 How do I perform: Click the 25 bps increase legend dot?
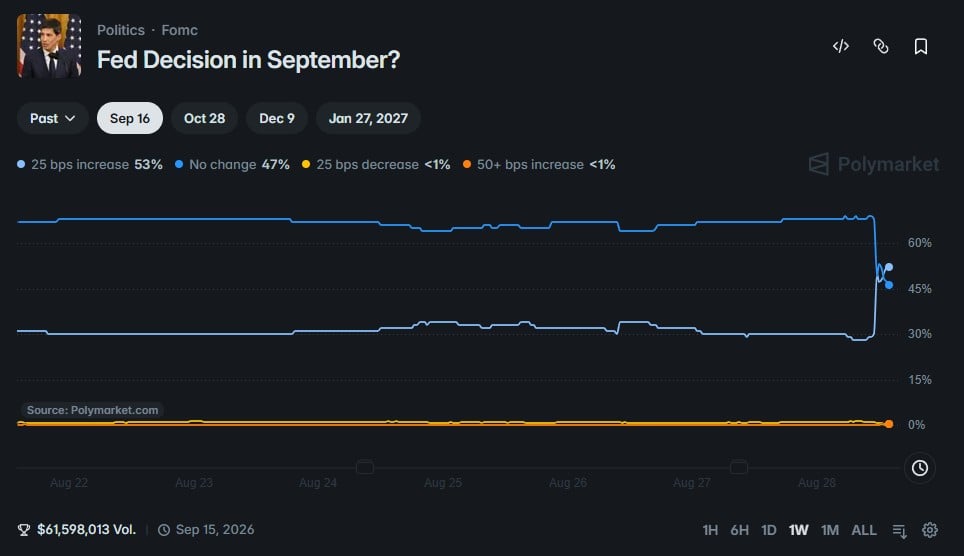[x=21, y=164]
